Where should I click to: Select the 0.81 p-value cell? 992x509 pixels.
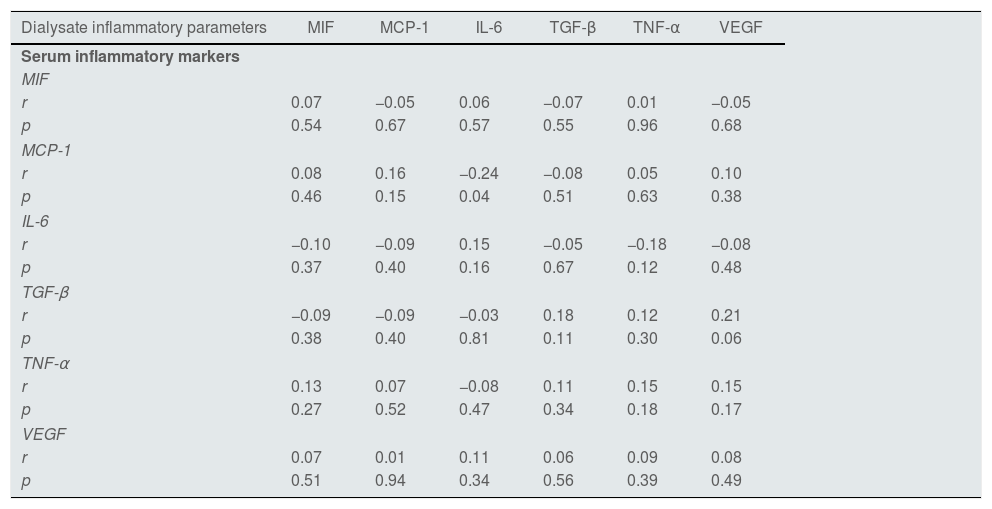pyautogui.click(x=474, y=339)
